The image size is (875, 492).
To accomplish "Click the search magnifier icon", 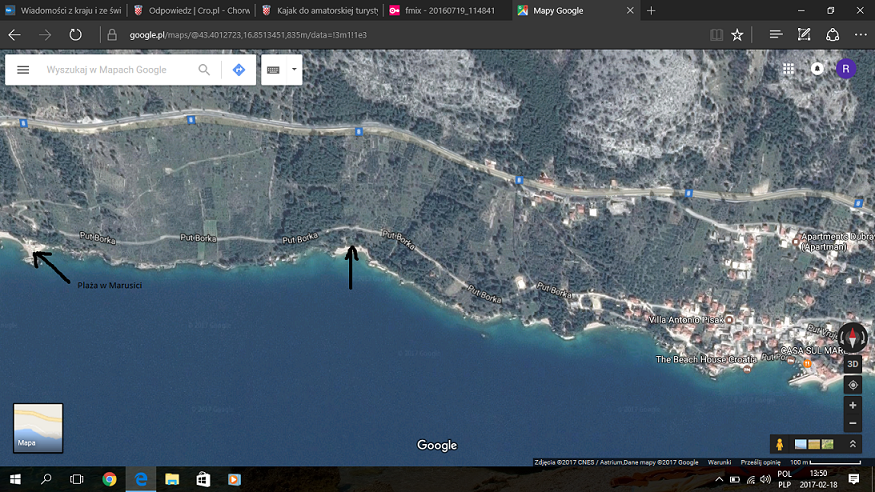I will tap(204, 70).
